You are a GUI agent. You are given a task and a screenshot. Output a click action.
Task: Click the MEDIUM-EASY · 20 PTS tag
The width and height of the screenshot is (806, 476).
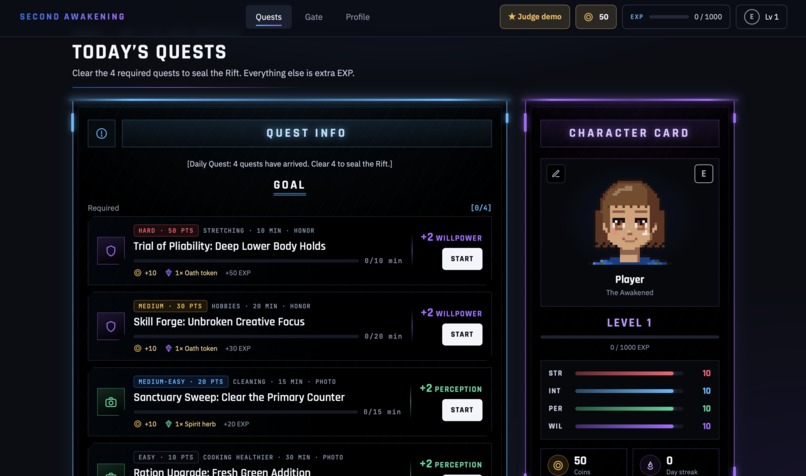point(181,382)
